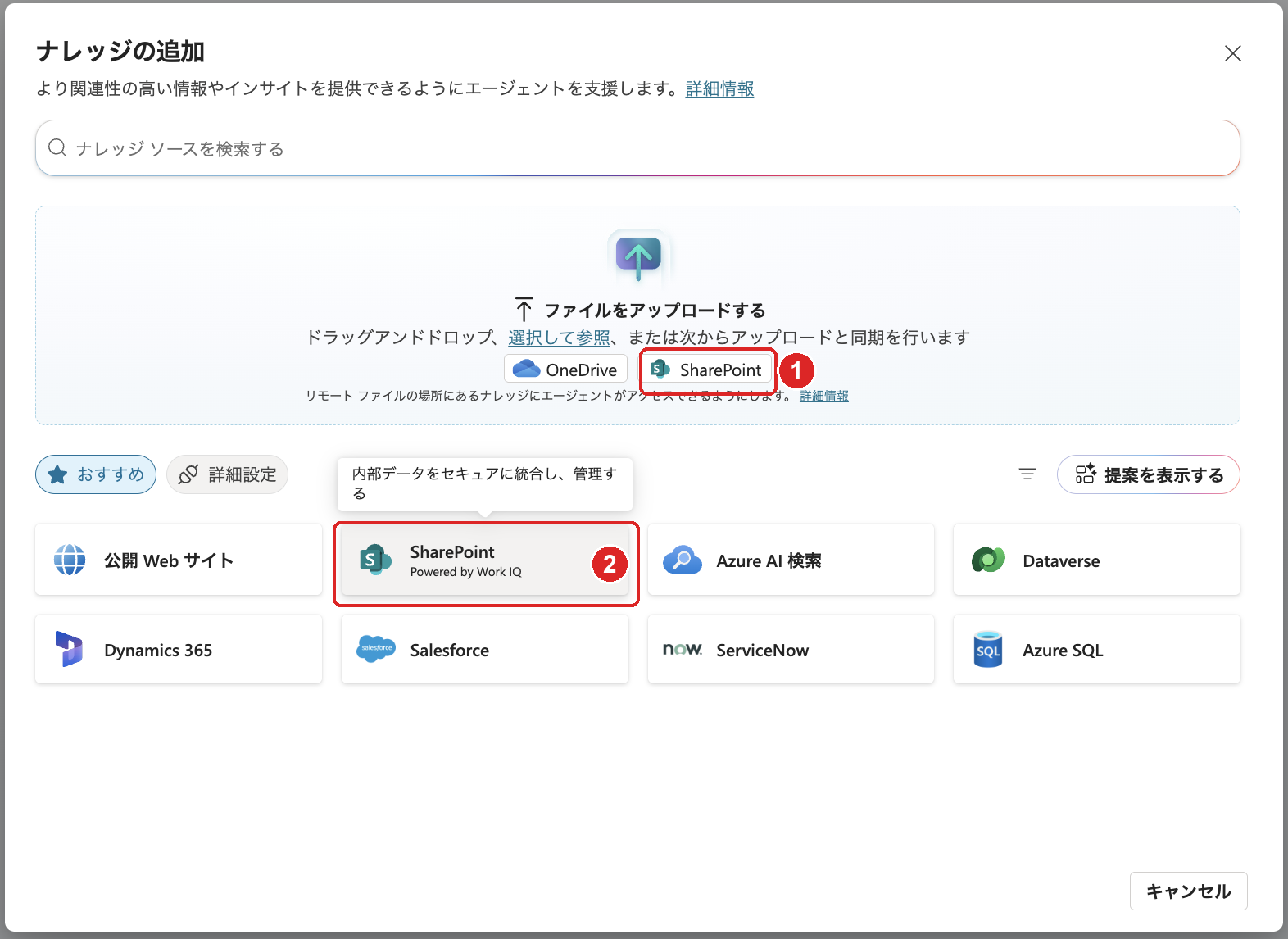
Task: Click the Azure AI search cloud icon
Action: (x=682, y=560)
